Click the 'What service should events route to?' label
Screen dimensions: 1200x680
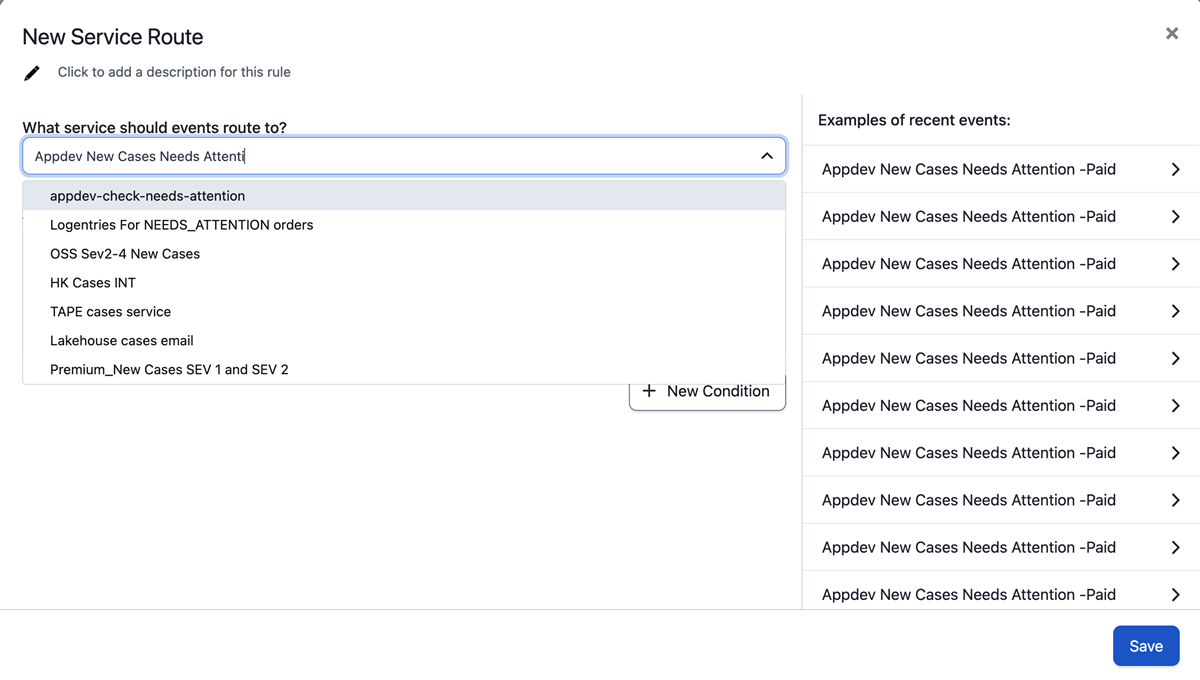coord(155,128)
